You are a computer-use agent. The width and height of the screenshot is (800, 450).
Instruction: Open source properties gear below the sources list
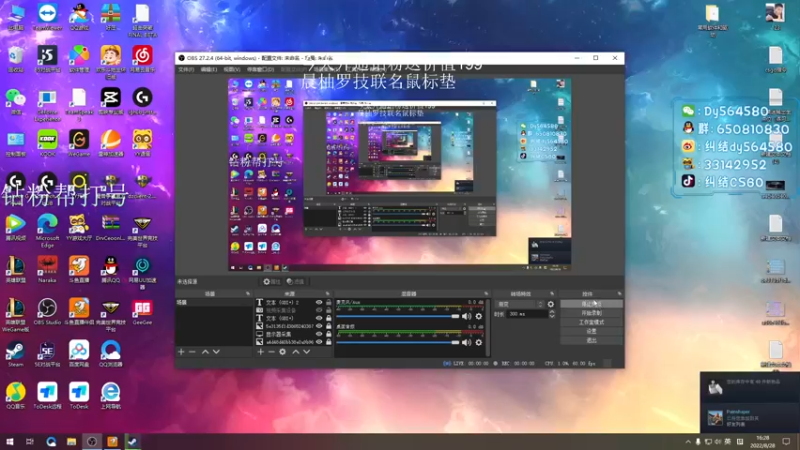coord(283,352)
